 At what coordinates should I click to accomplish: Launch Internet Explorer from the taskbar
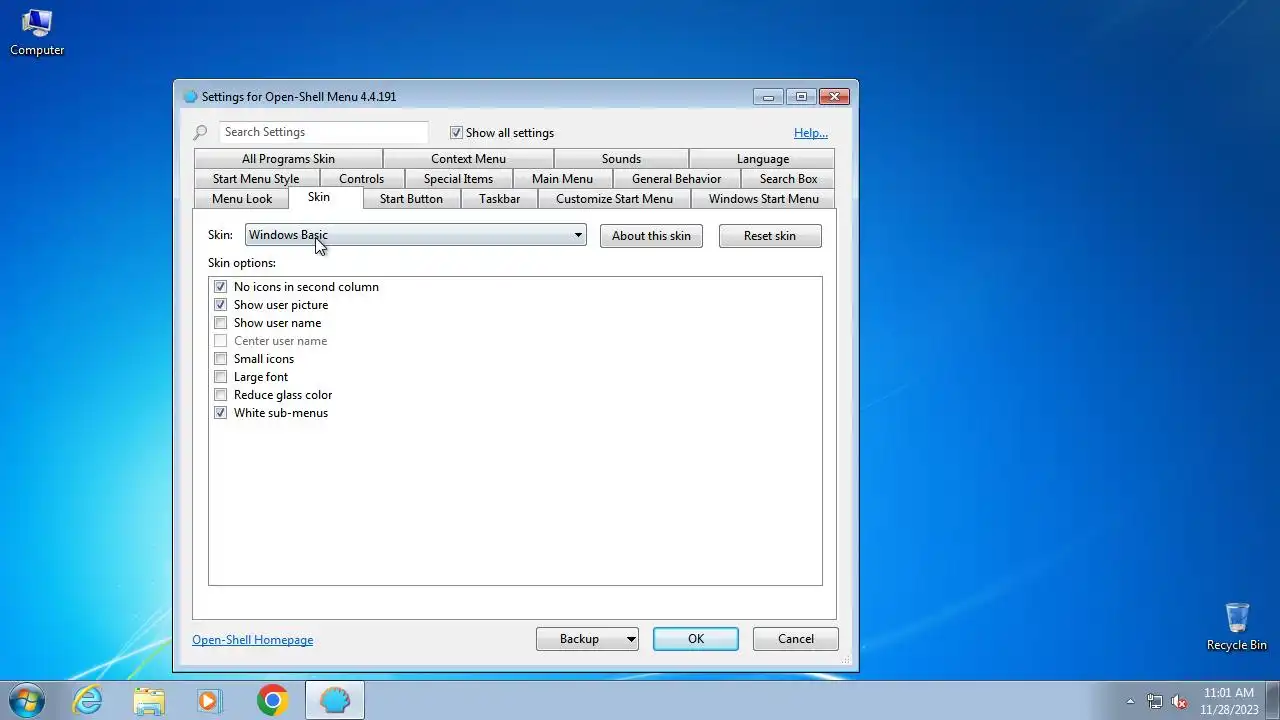coord(88,700)
